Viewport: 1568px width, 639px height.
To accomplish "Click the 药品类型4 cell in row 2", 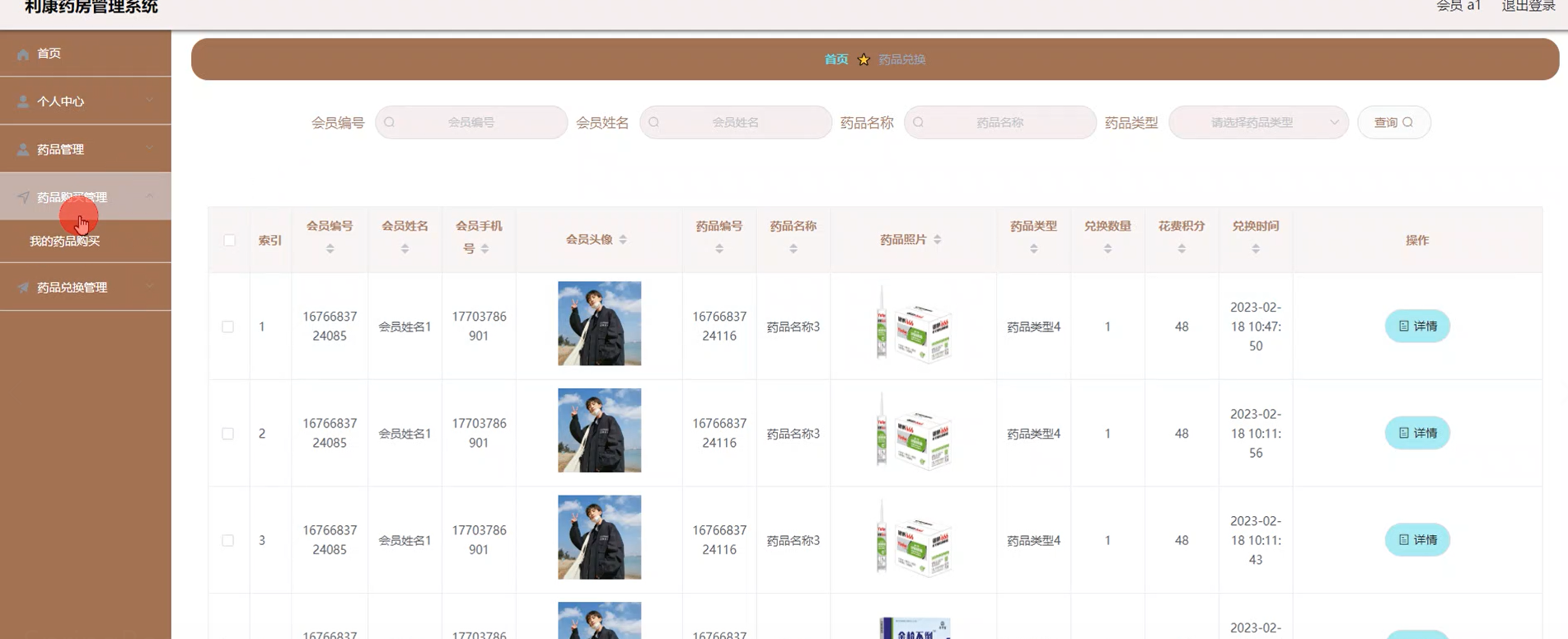I will [x=1034, y=434].
